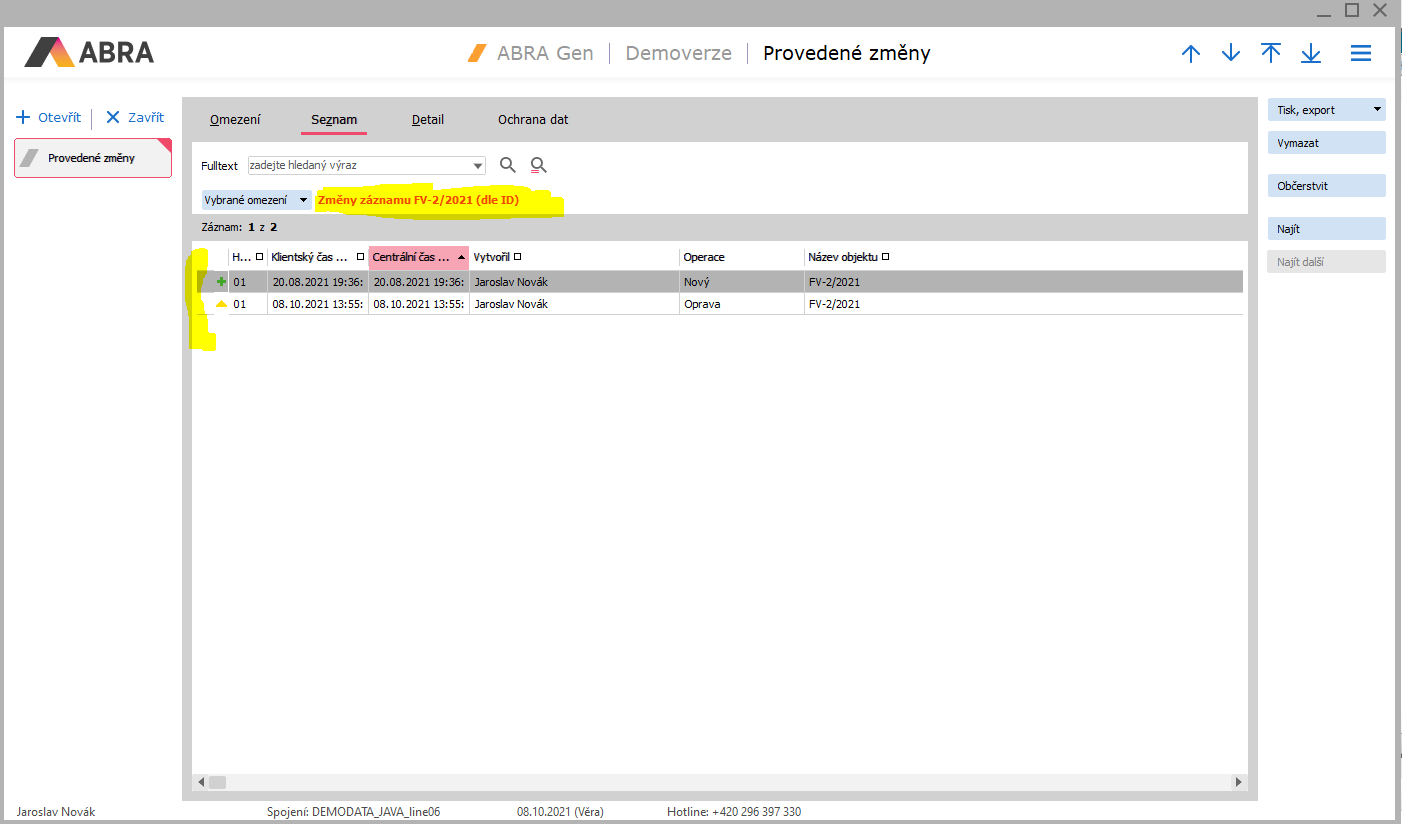The height and width of the screenshot is (824, 1402).
Task: Jump to first record with top-bar arrow
Action: (x=1271, y=54)
